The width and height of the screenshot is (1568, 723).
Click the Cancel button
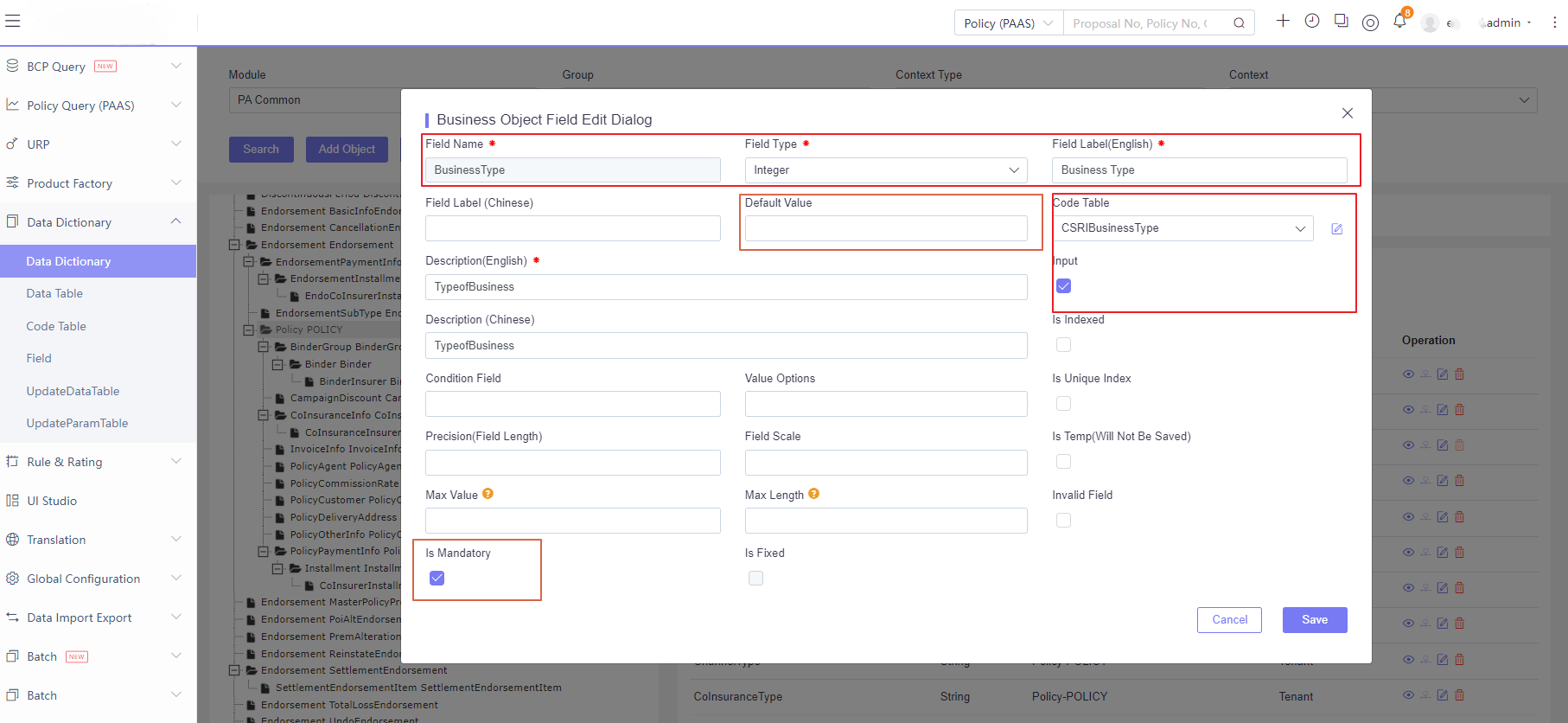tap(1229, 620)
